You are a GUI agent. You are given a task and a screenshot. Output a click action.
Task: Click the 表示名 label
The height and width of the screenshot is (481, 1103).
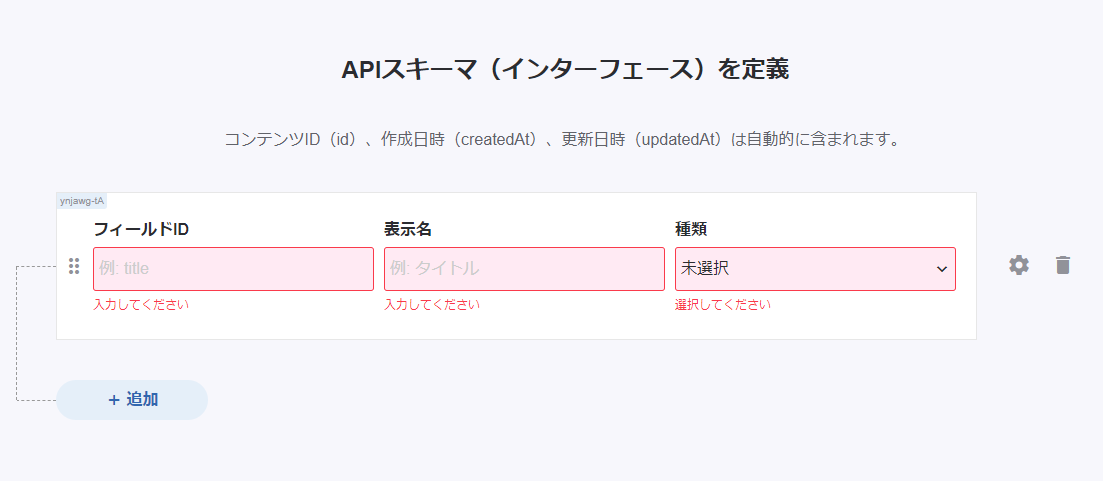[407, 229]
